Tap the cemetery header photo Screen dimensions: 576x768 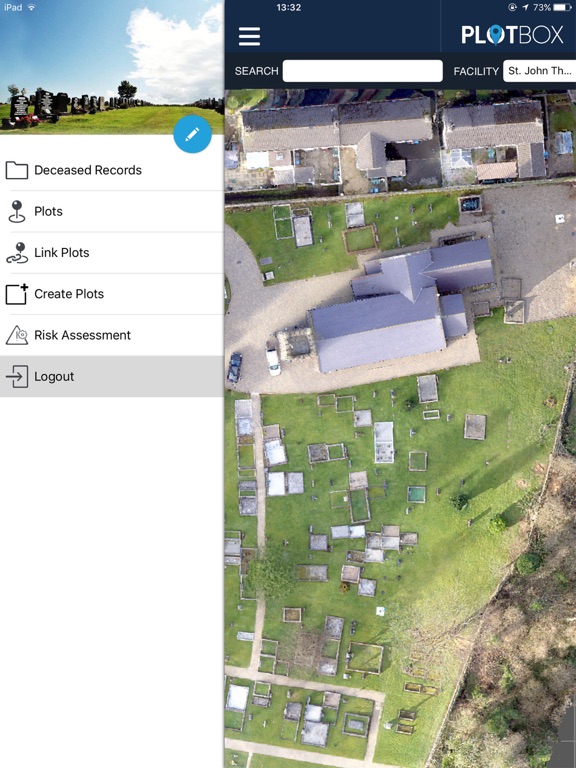point(112,67)
